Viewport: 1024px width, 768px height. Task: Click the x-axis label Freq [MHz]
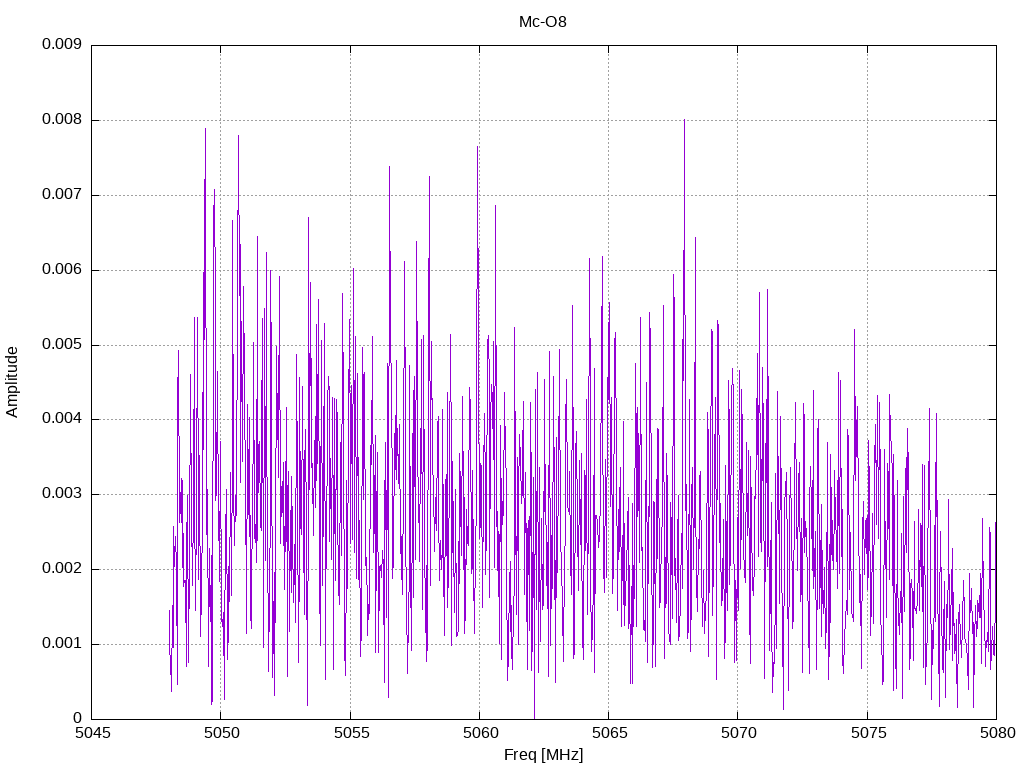543,755
